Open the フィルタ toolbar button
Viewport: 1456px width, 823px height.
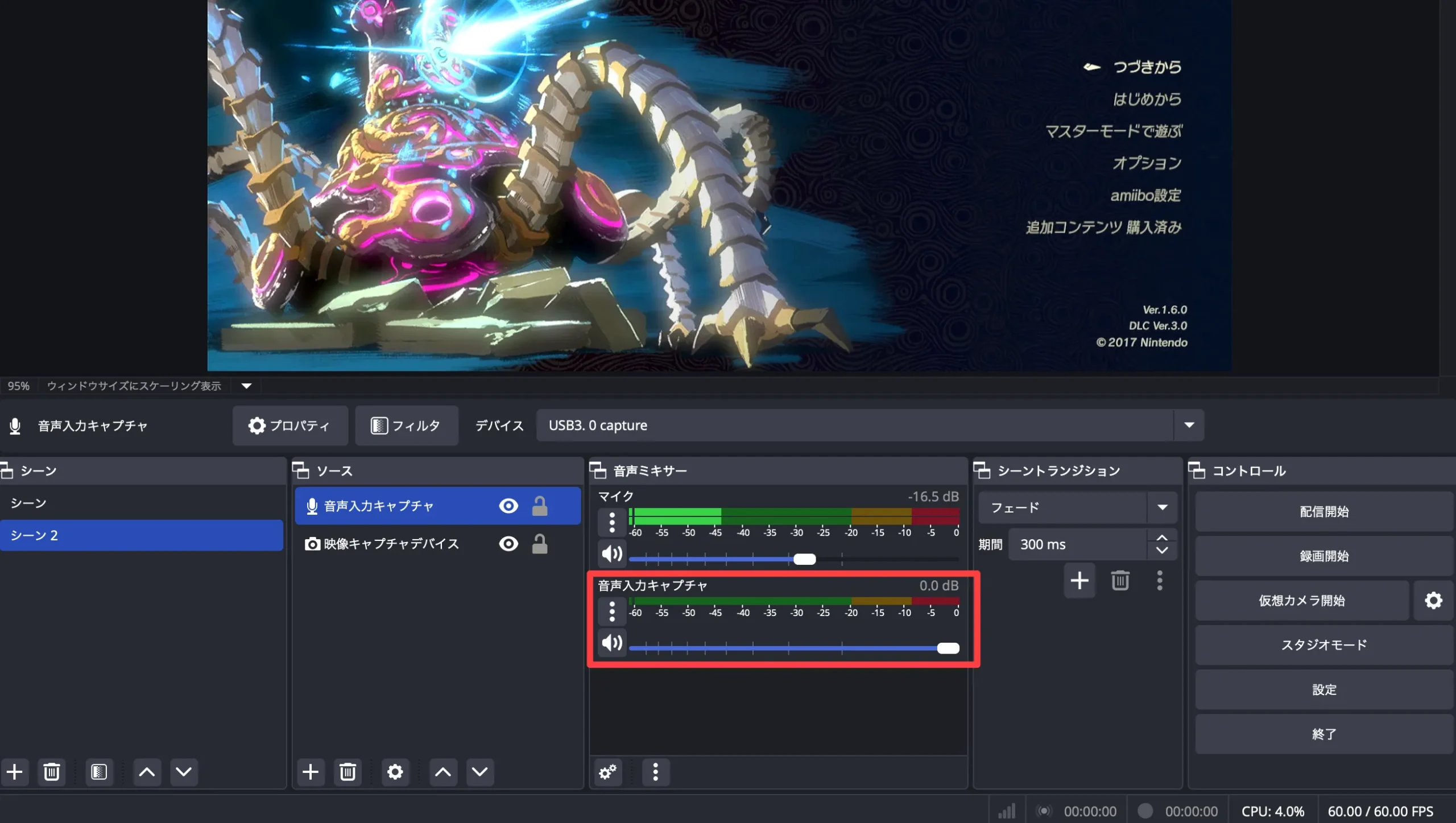pyautogui.click(x=406, y=425)
